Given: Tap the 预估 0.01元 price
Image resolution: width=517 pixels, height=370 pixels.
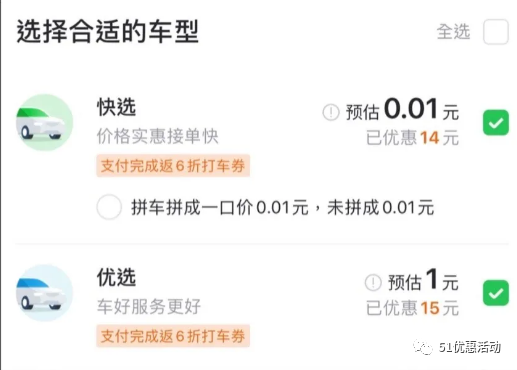Looking at the screenshot, I should [402, 109].
